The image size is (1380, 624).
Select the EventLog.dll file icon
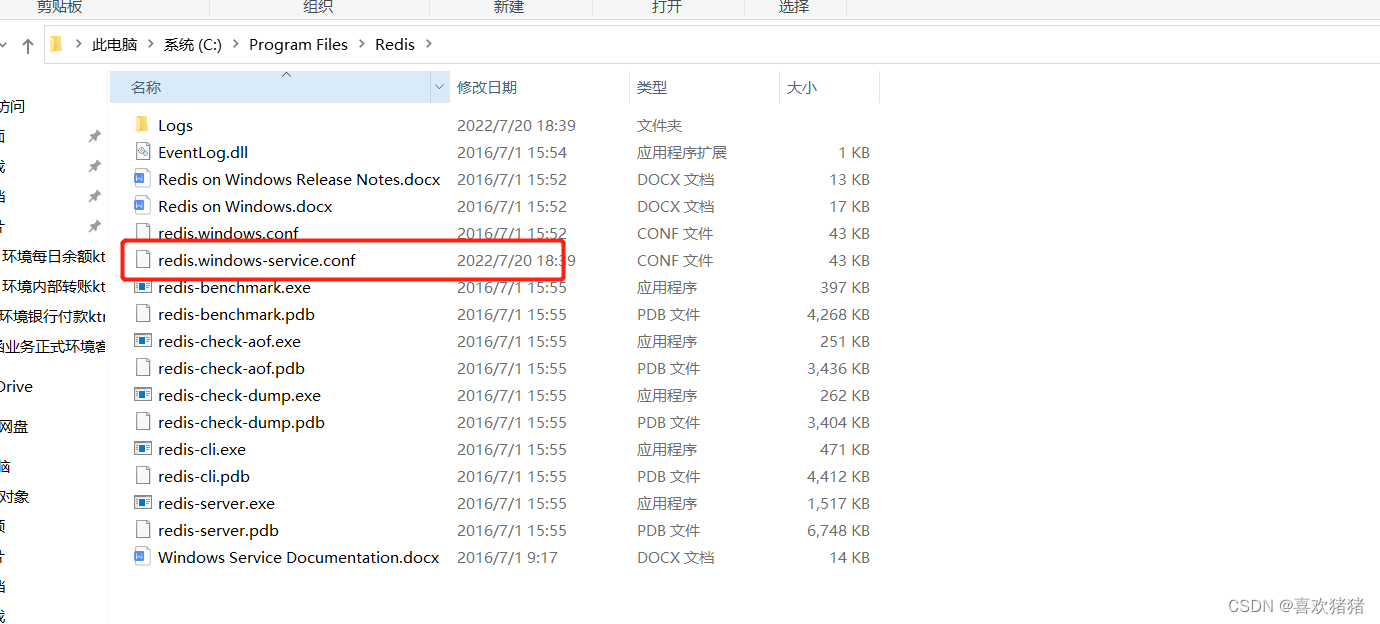point(142,152)
